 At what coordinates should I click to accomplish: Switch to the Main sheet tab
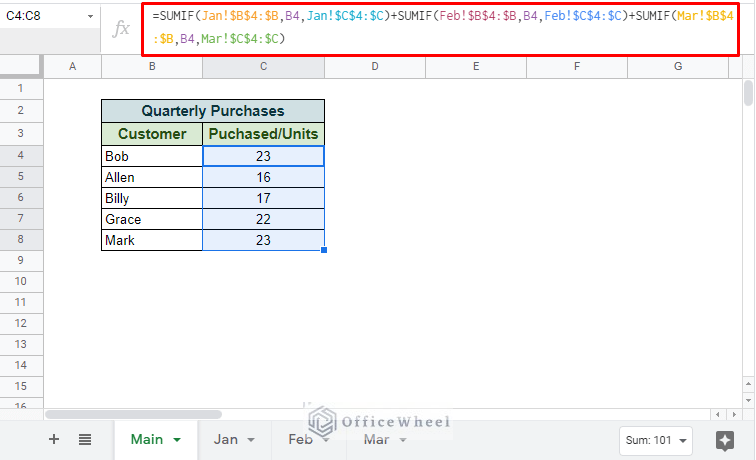pyautogui.click(x=147, y=439)
